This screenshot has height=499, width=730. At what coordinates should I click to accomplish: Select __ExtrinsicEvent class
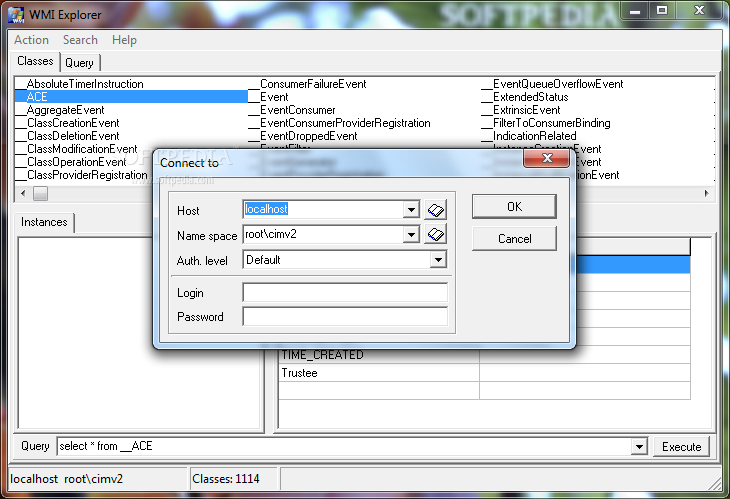coord(521,110)
